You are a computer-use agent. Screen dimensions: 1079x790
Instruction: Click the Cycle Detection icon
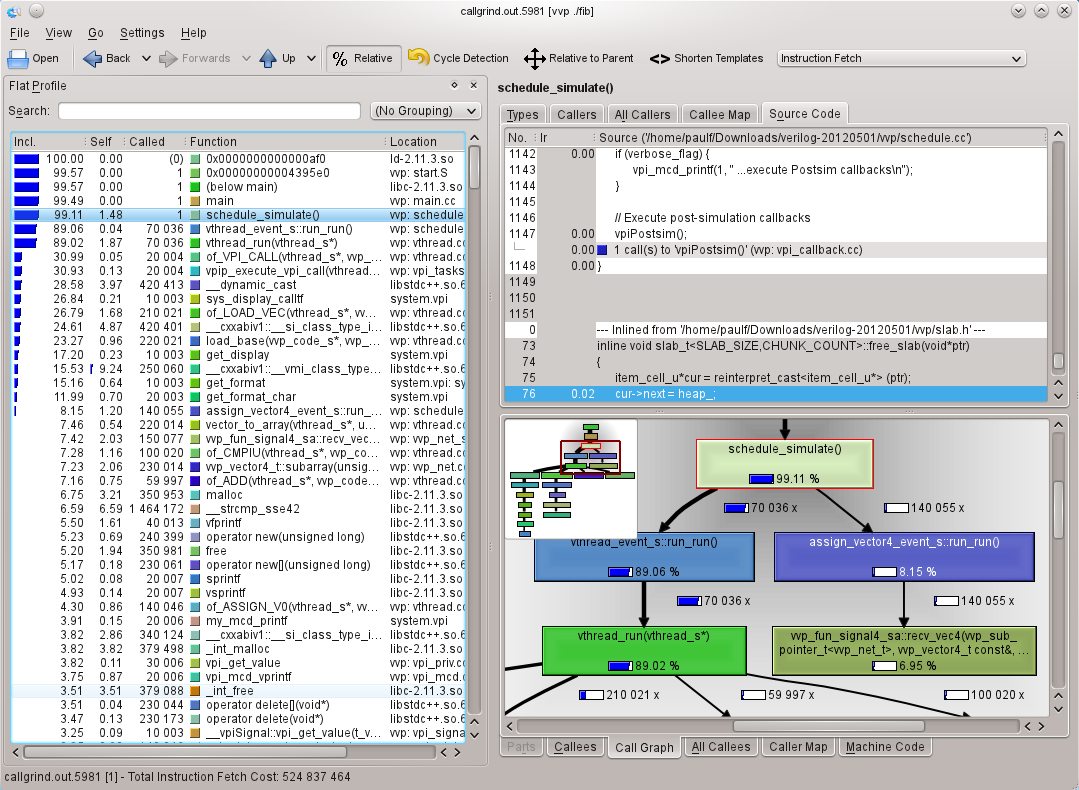pos(419,58)
